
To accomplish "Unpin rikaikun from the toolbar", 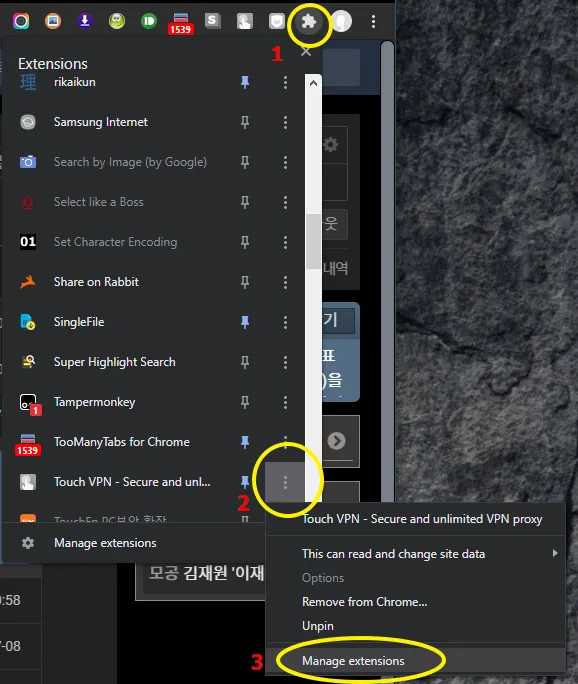I will coord(245,82).
